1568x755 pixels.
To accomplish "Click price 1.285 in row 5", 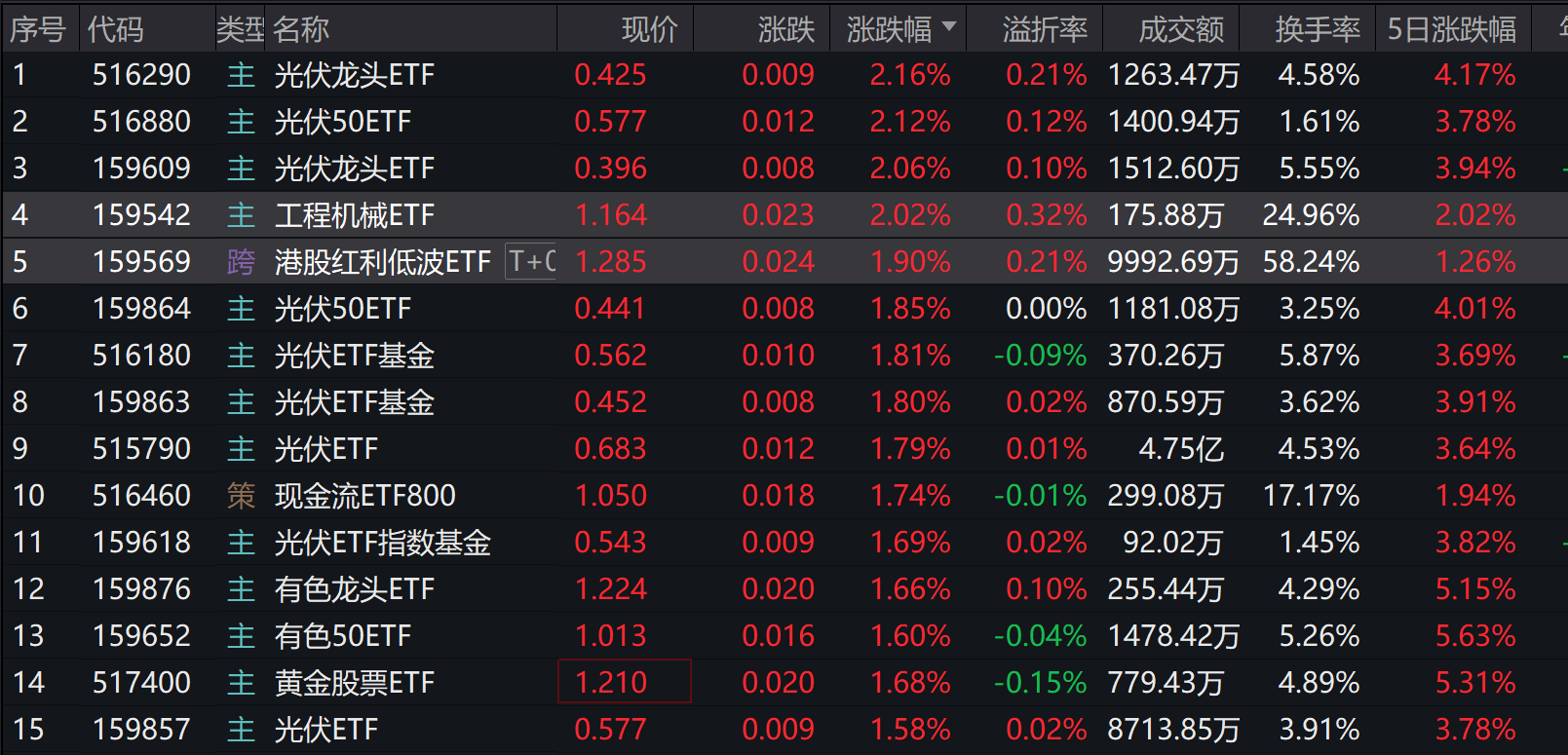I will [x=611, y=262].
